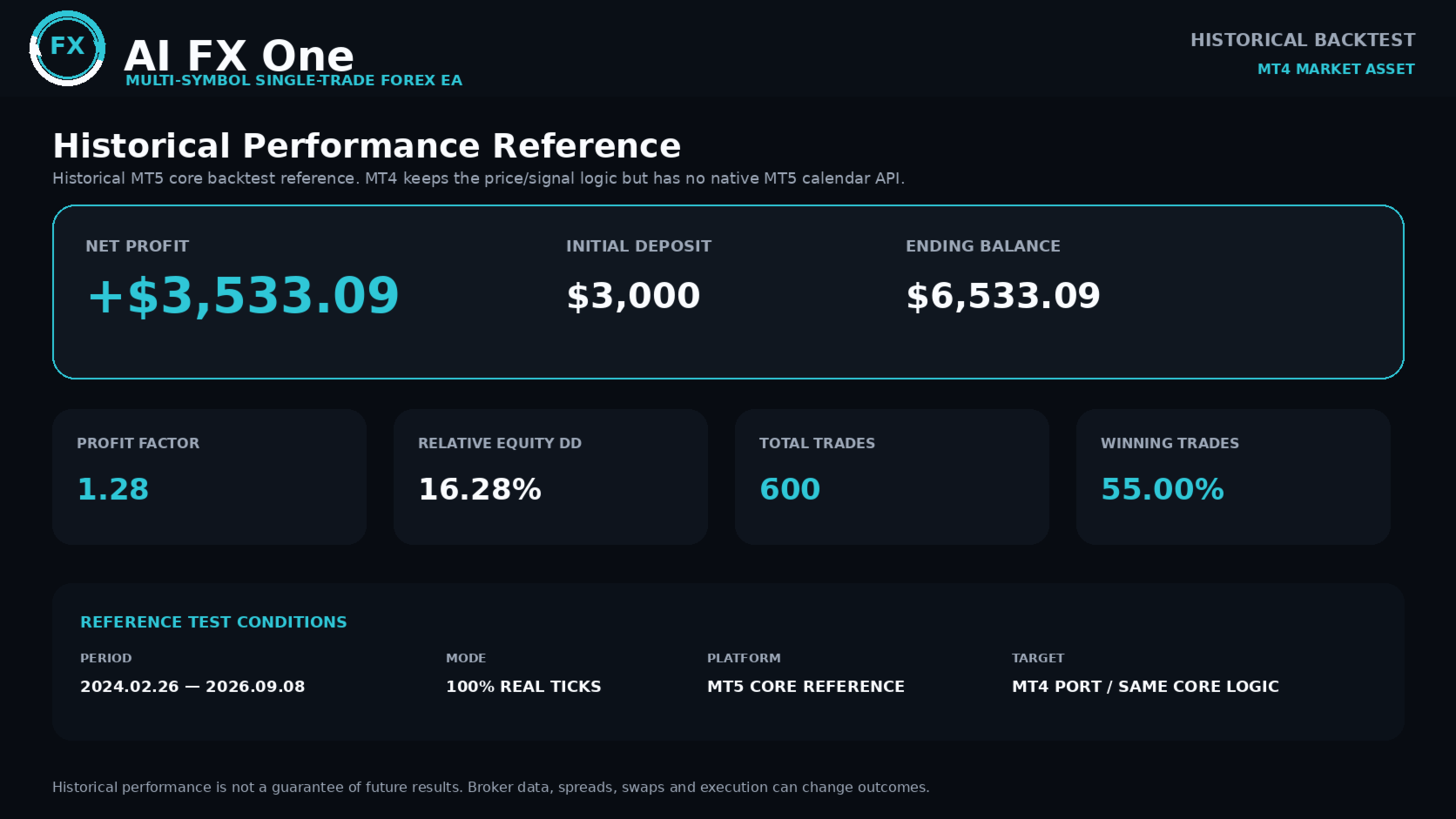This screenshot has width=1456, height=819.
Task: Click the initial deposit $3,000 figure
Action: coord(633,296)
